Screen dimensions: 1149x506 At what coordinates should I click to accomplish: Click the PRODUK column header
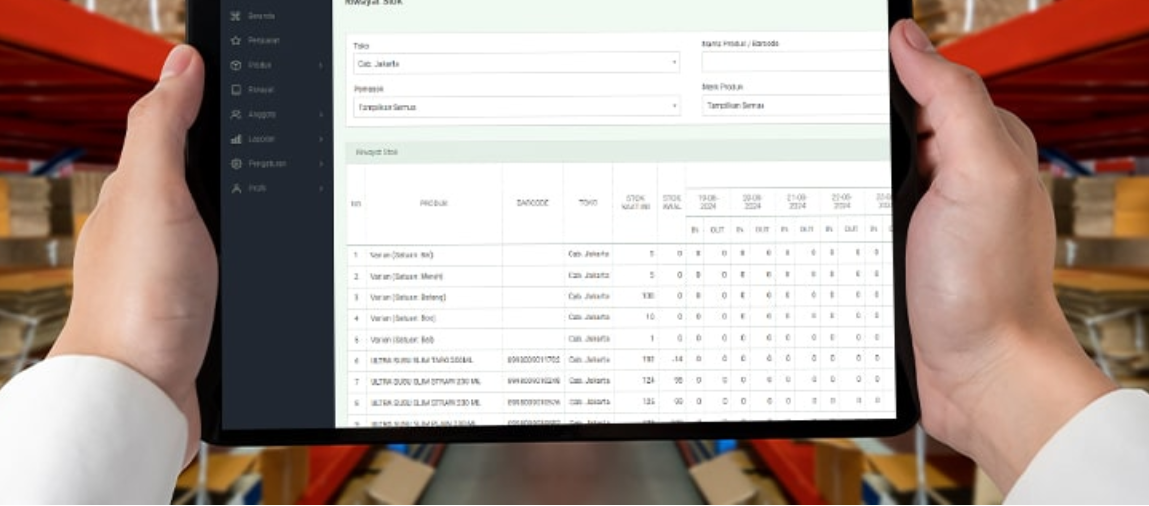point(433,203)
